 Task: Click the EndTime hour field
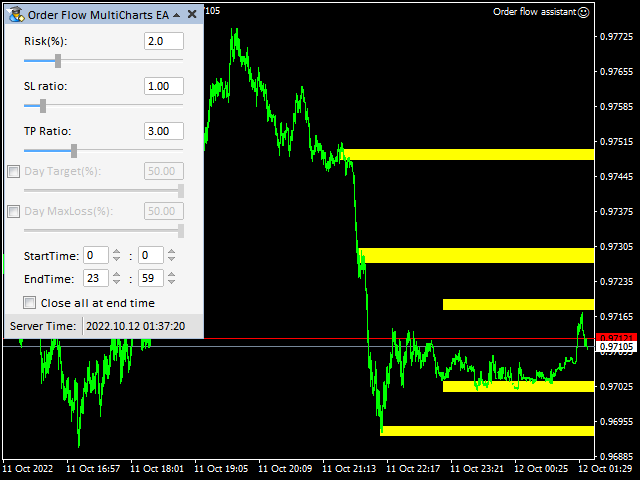[x=96, y=278]
